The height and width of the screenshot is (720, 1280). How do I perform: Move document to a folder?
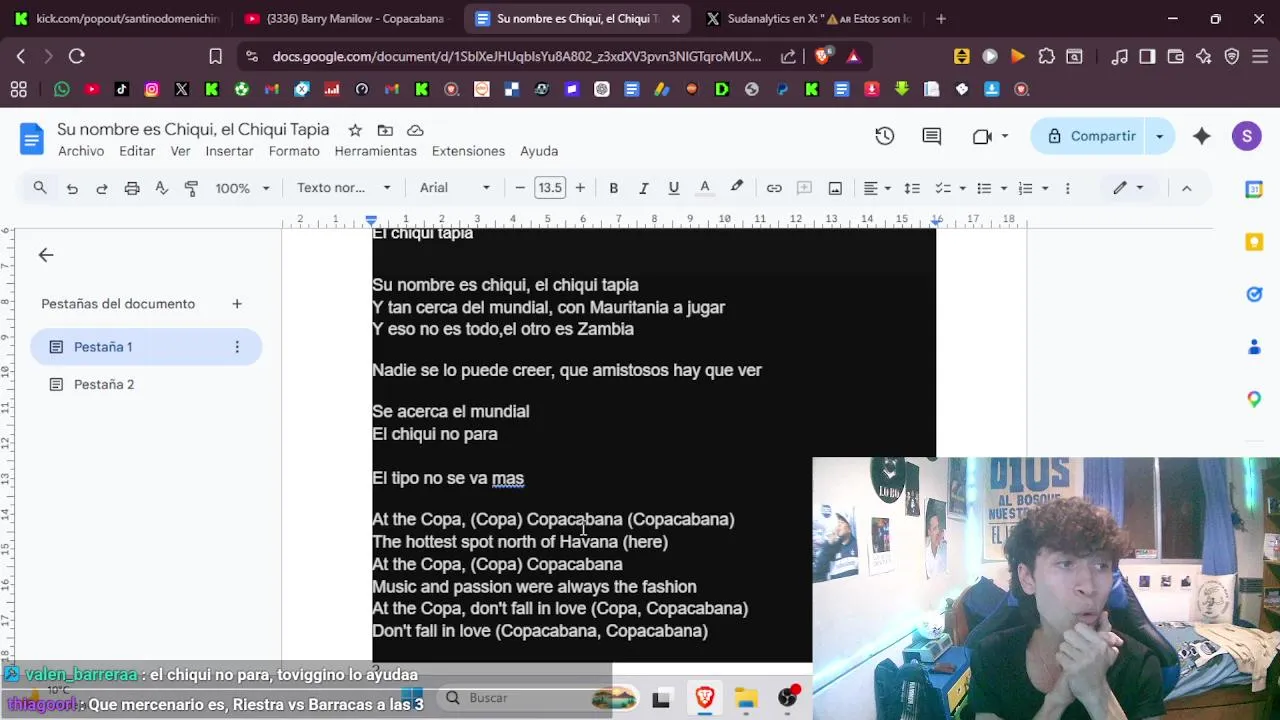click(x=385, y=130)
